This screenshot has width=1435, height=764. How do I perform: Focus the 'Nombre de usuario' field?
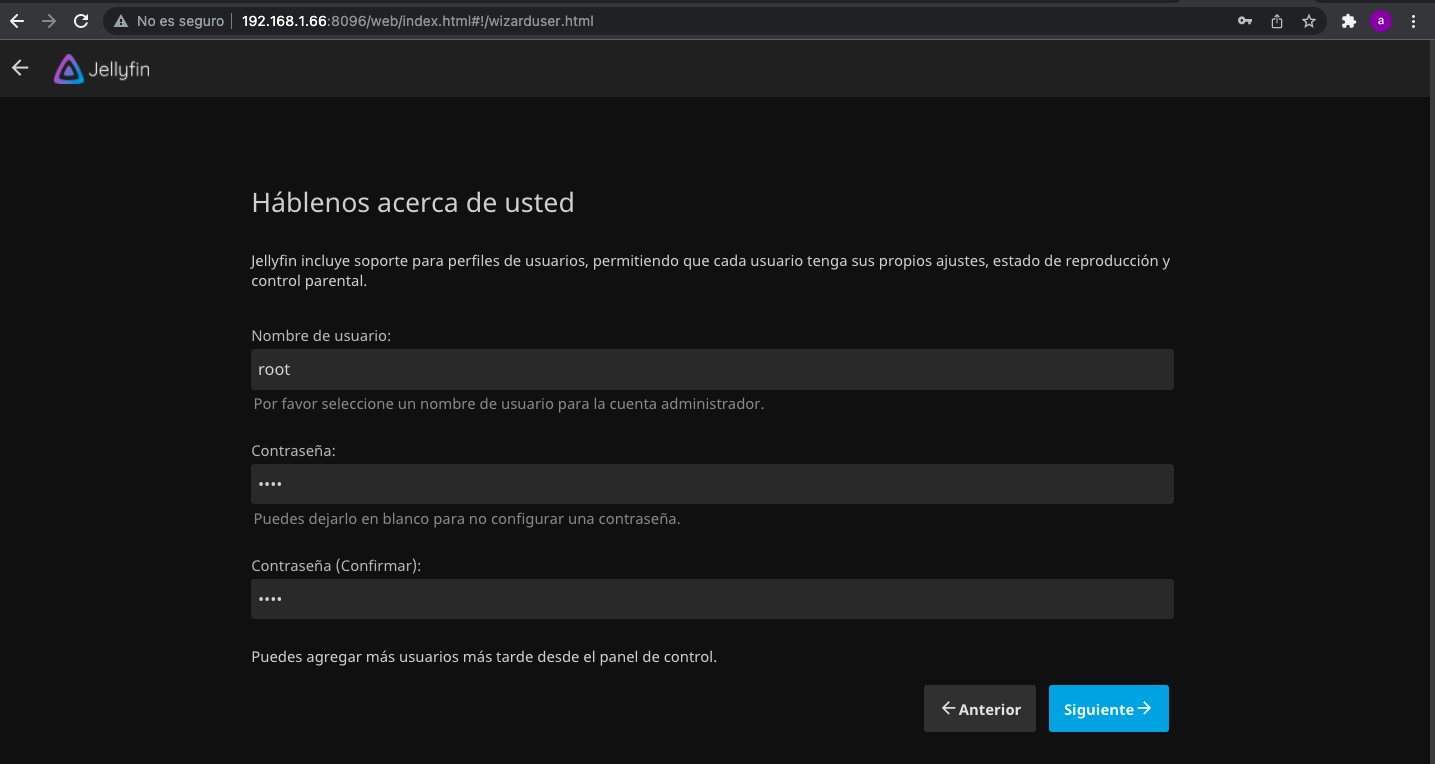(x=712, y=369)
